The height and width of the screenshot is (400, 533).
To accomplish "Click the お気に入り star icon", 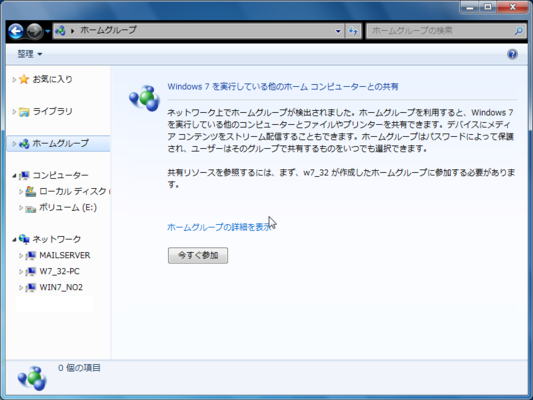I will coord(24,79).
